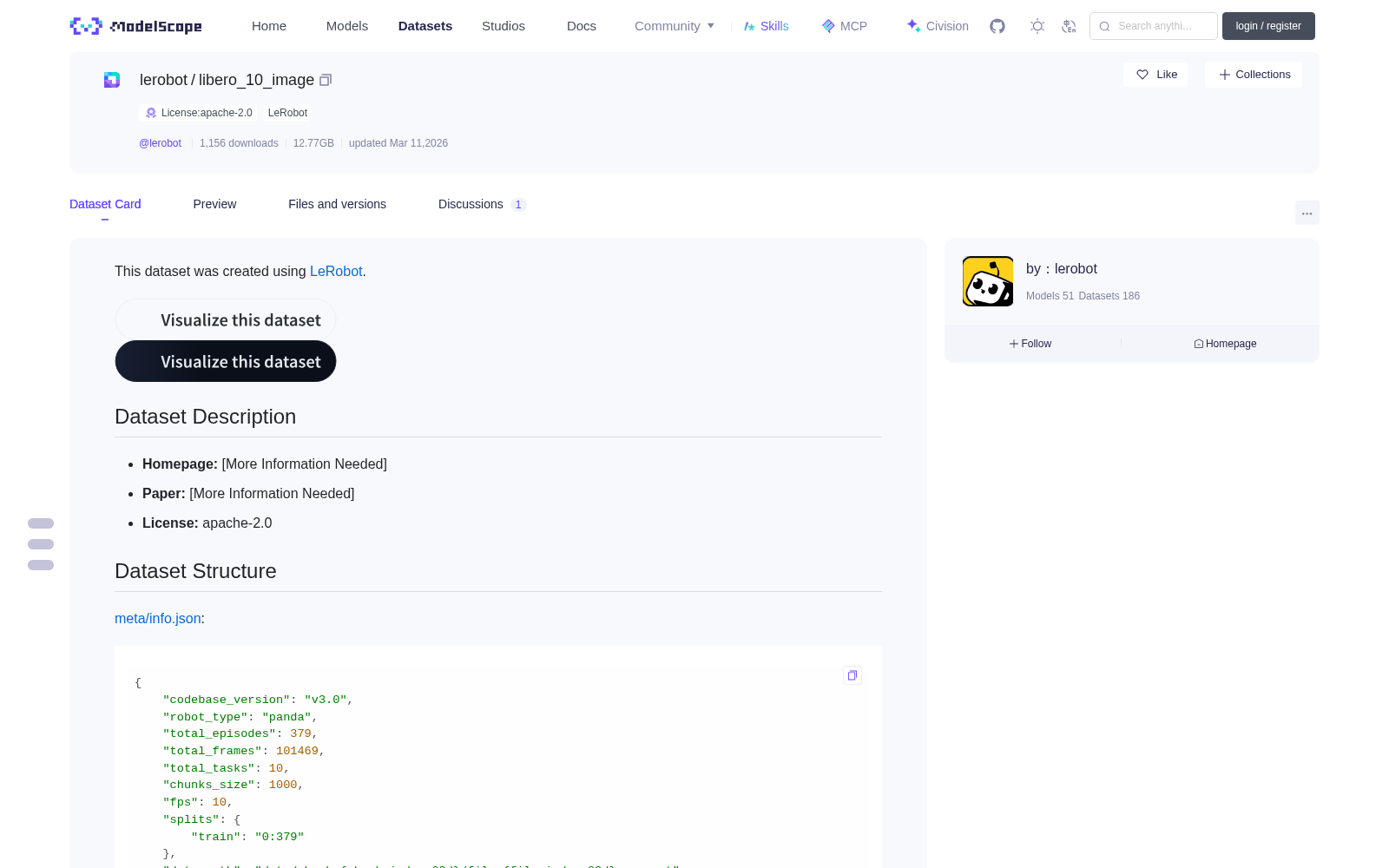Click the 1,156 downloads text
The width and height of the screenshot is (1389, 868).
[239, 143]
